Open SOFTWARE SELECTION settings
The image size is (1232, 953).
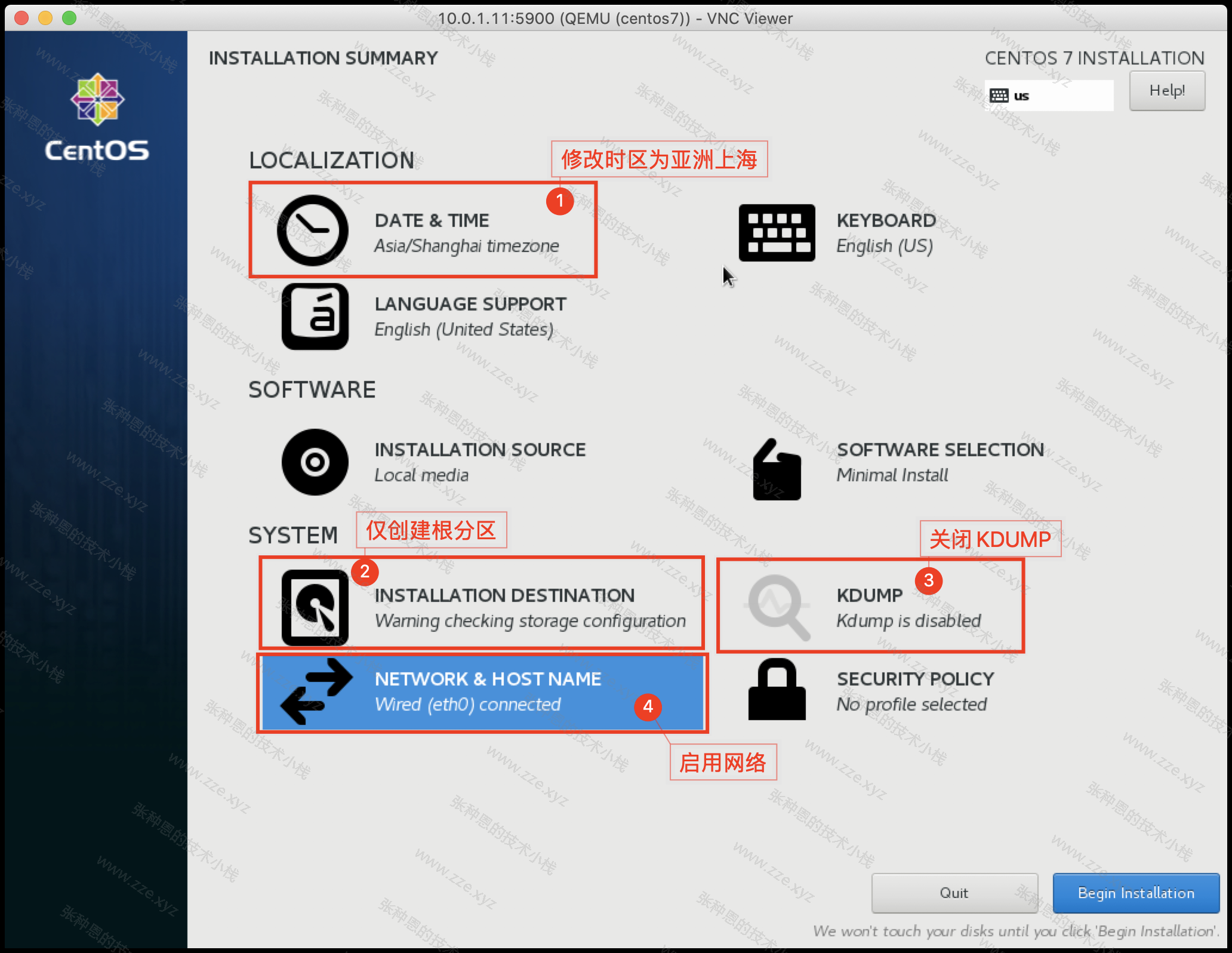[940, 450]
